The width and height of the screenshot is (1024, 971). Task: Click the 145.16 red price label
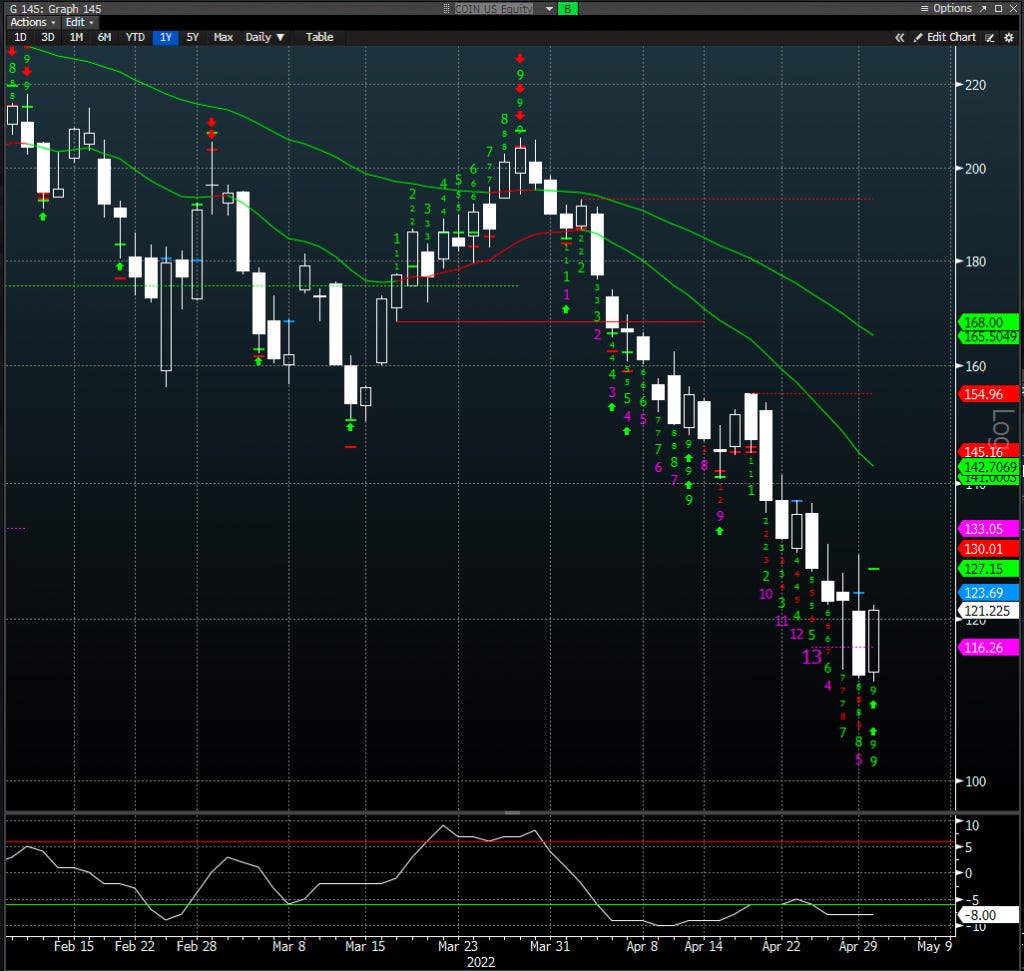[x=987, y=451]
